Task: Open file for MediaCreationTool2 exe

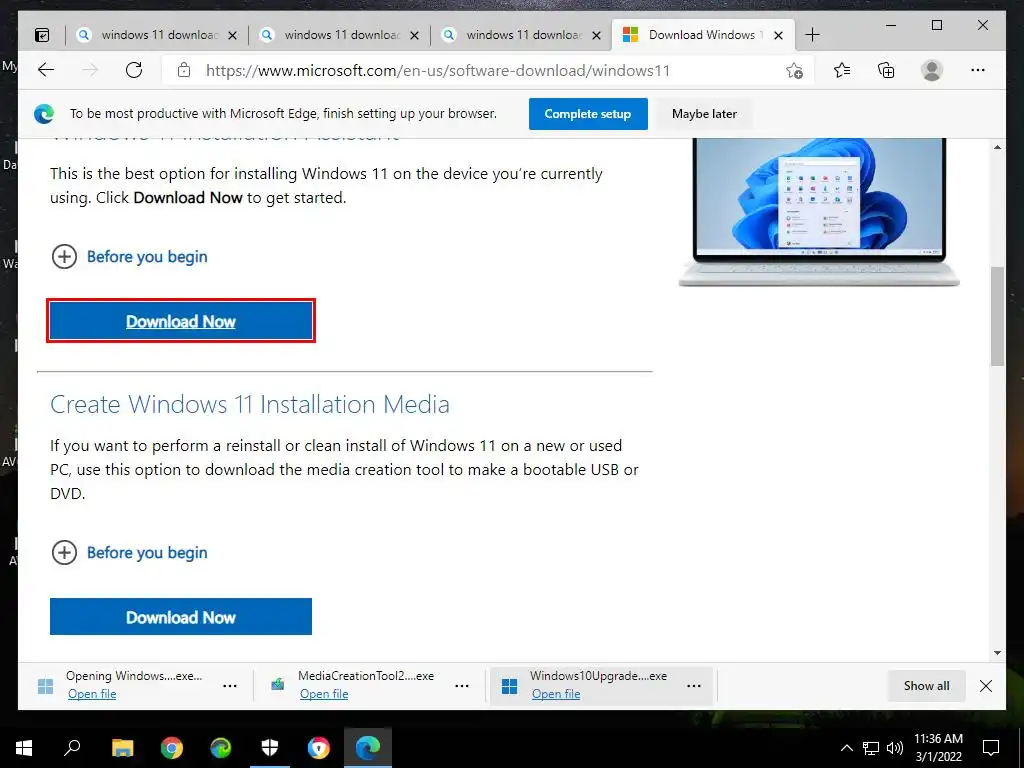Action: (x=324, y=694)
